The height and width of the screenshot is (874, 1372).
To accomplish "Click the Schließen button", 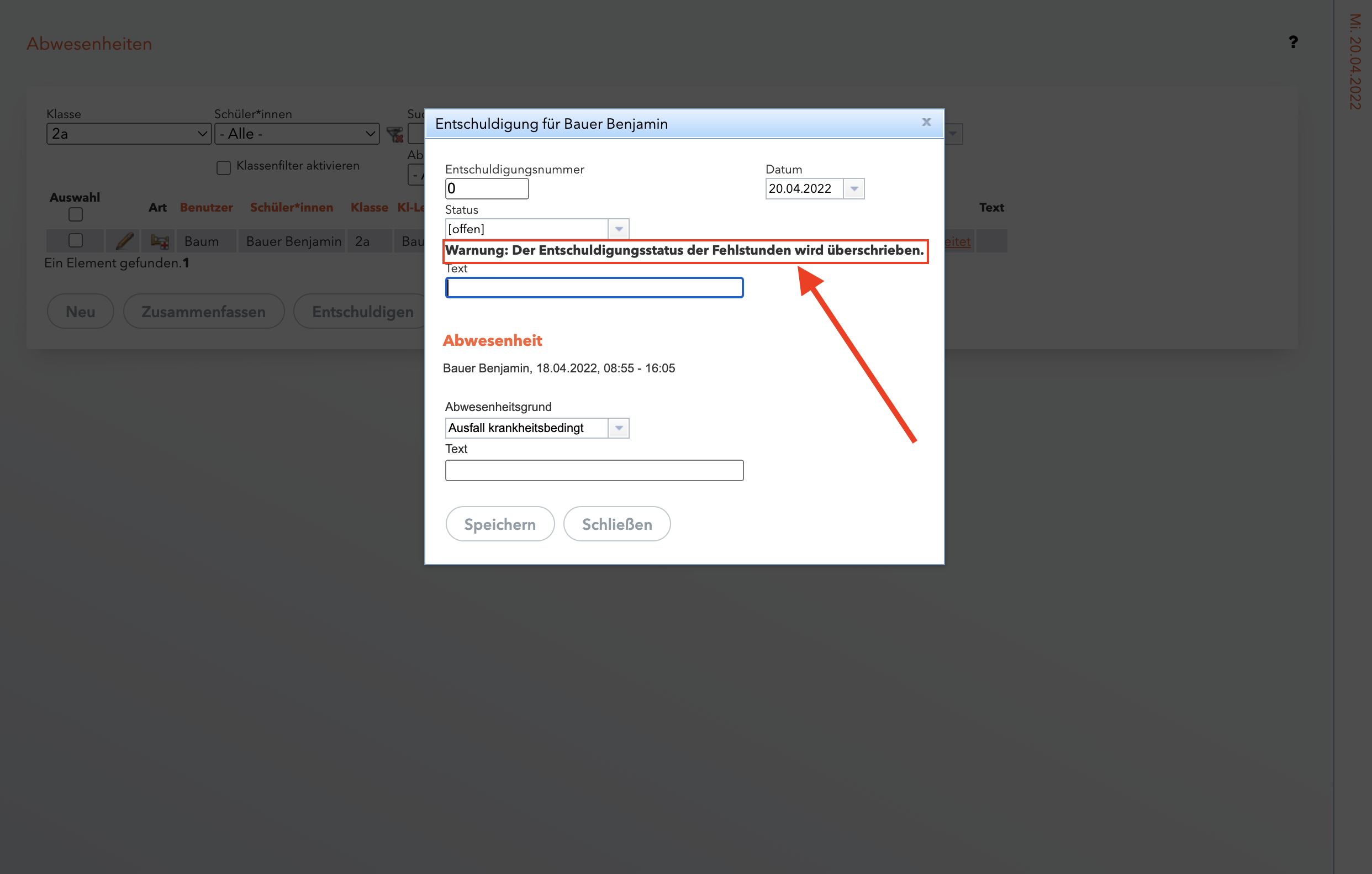I will click(616, 524).
